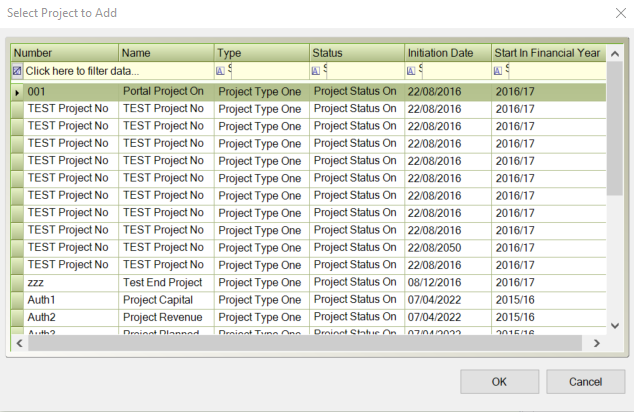Sort by the Name column header
The height and width of the screenshot is (412, 634).
tap(165, 53)
